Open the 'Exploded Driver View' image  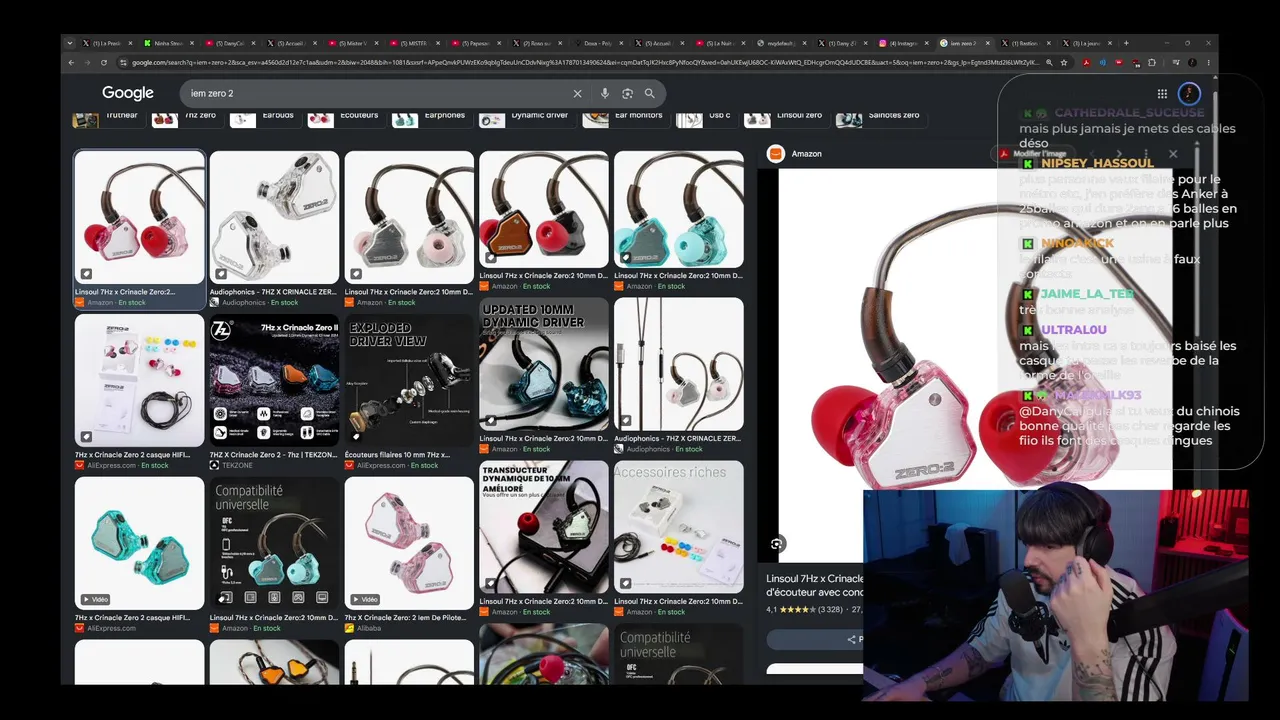409,380
